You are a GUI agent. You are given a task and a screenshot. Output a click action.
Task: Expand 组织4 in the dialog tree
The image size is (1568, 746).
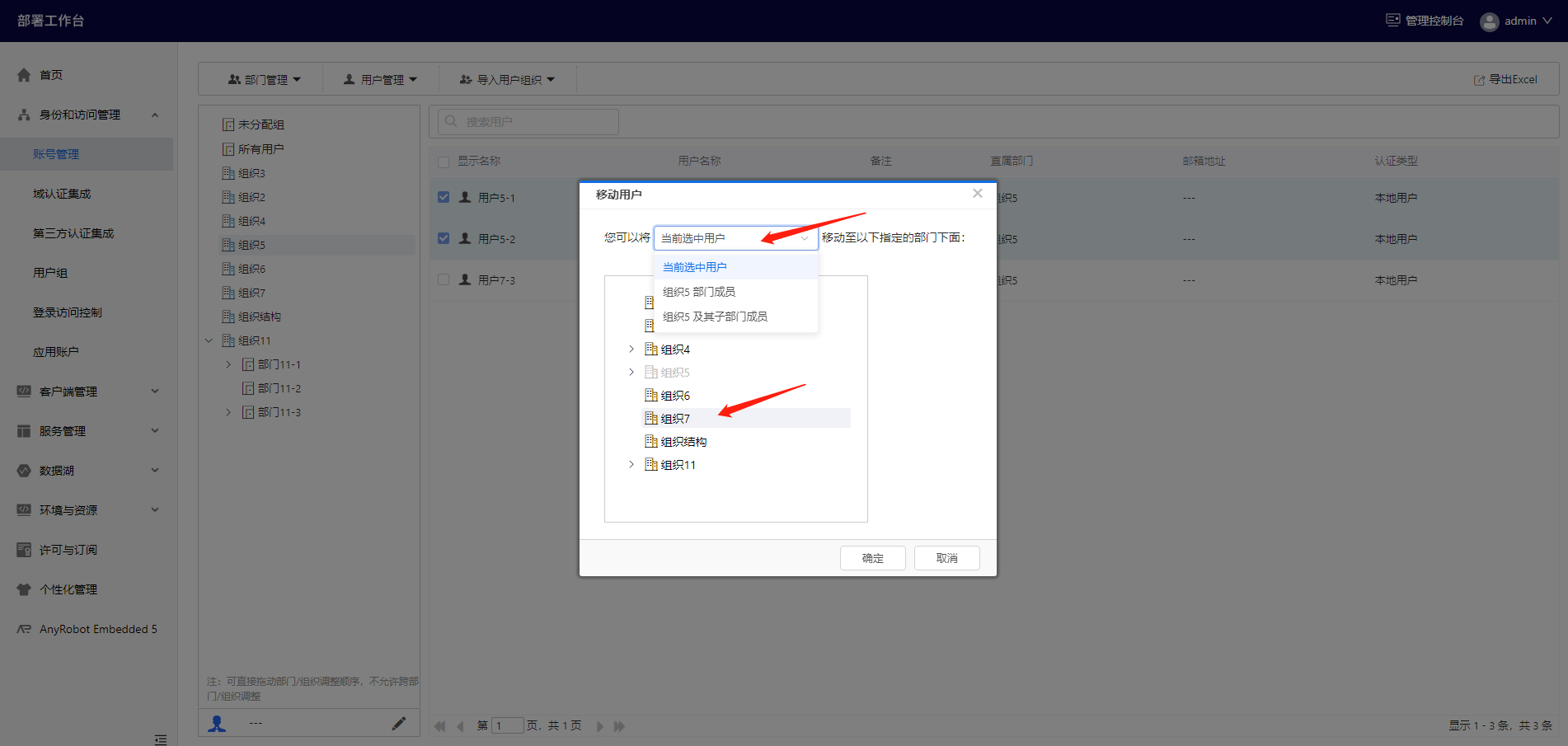pyautogui.click(x=631, y=349)
